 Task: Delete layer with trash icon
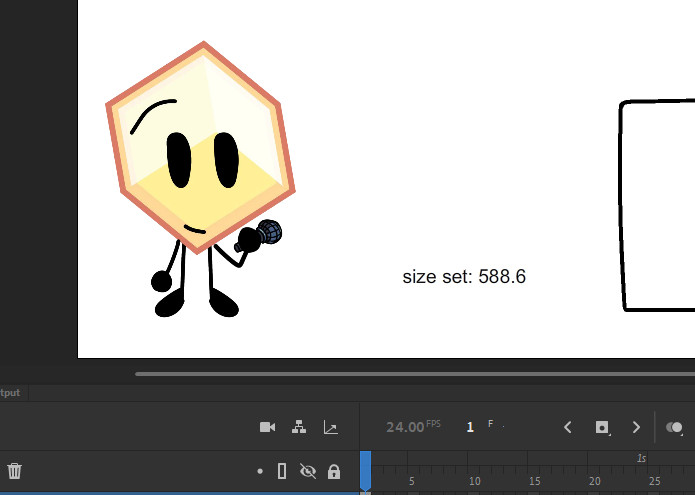[14, 471]
